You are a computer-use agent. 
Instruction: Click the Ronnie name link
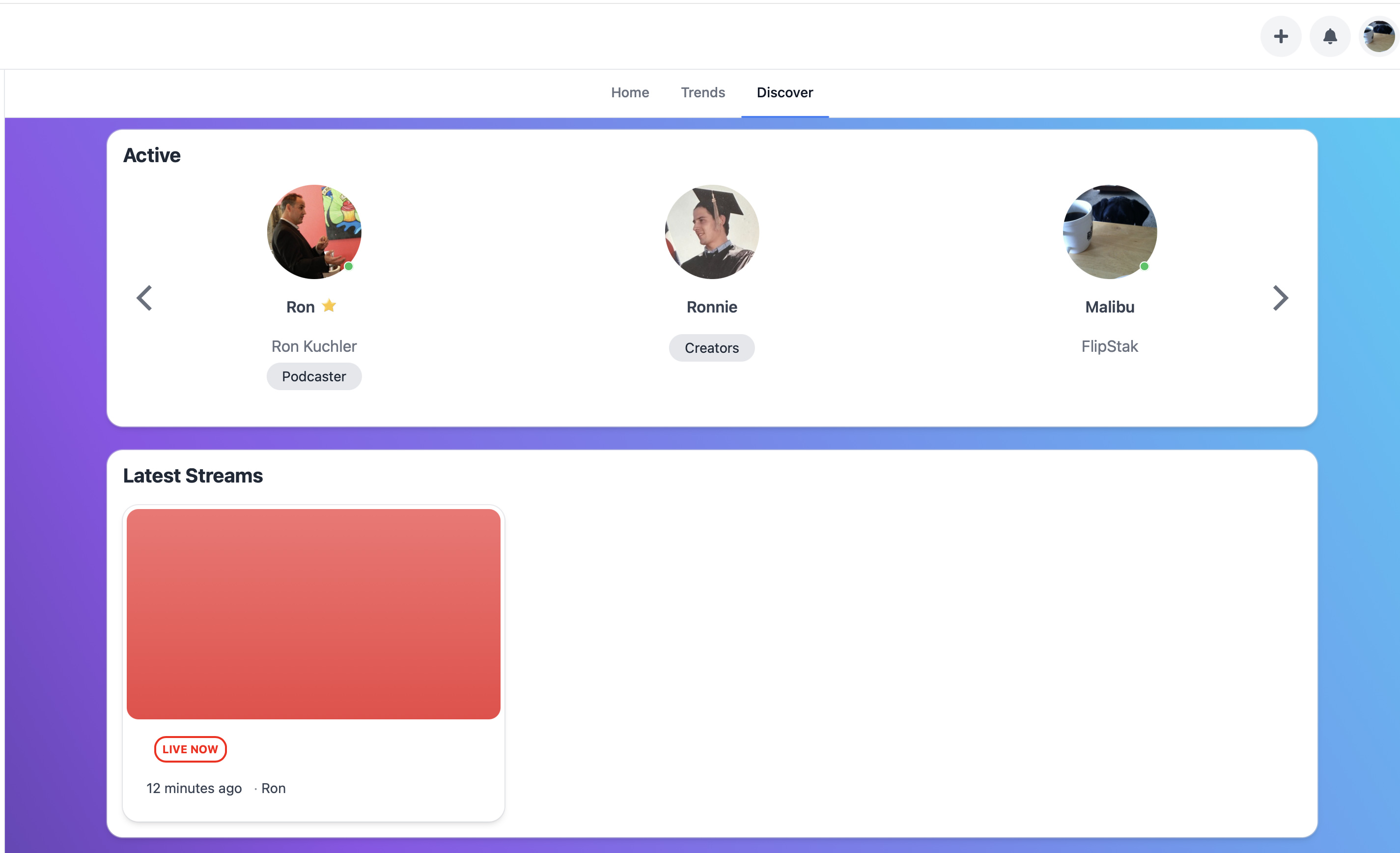coord(711,307)
